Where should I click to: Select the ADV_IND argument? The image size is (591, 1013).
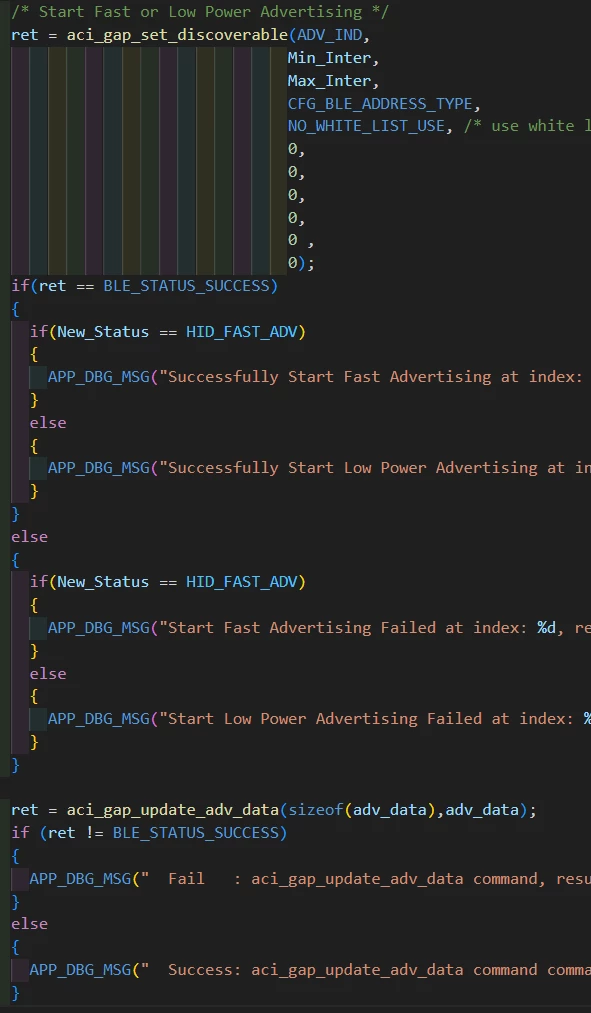coord(330,34)
